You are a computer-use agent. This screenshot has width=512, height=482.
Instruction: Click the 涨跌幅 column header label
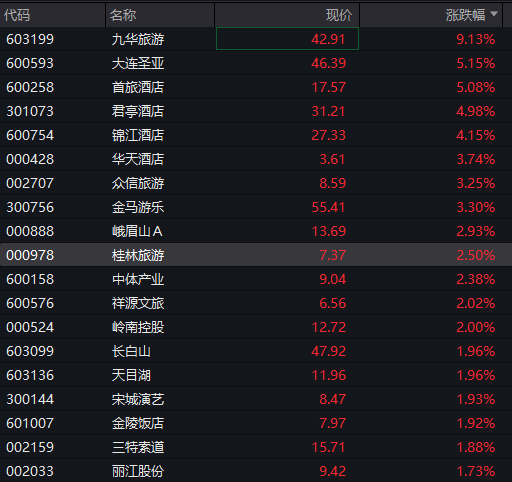coord(466,15)
